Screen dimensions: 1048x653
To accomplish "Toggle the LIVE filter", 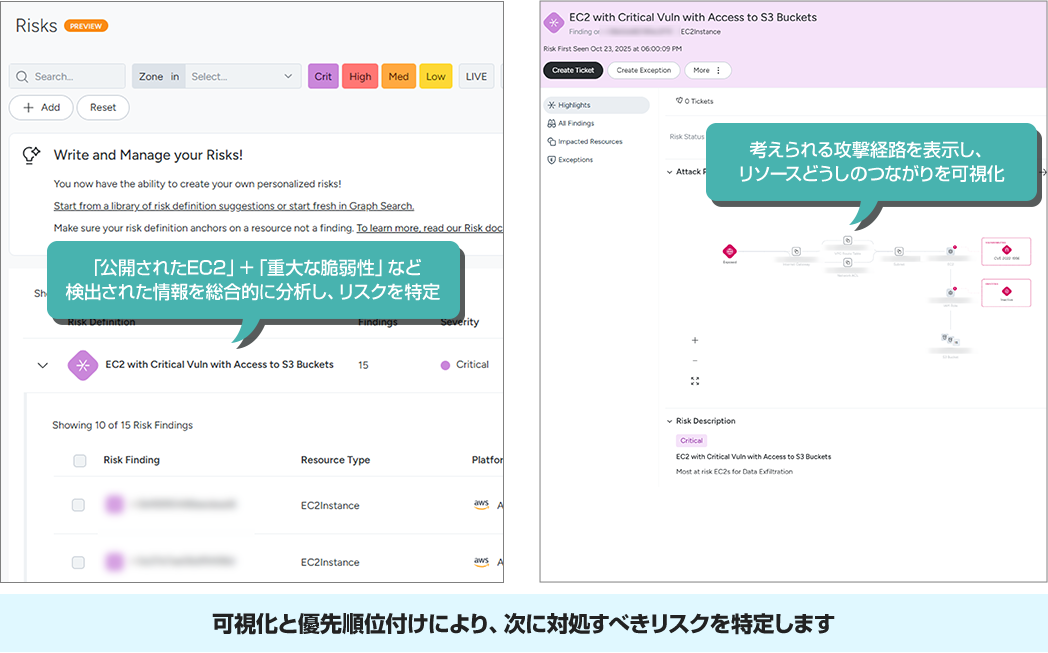I will (x=475, y=76).
